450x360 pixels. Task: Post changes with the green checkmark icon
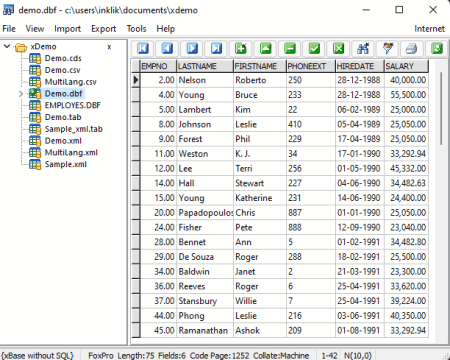coord(314,49)
